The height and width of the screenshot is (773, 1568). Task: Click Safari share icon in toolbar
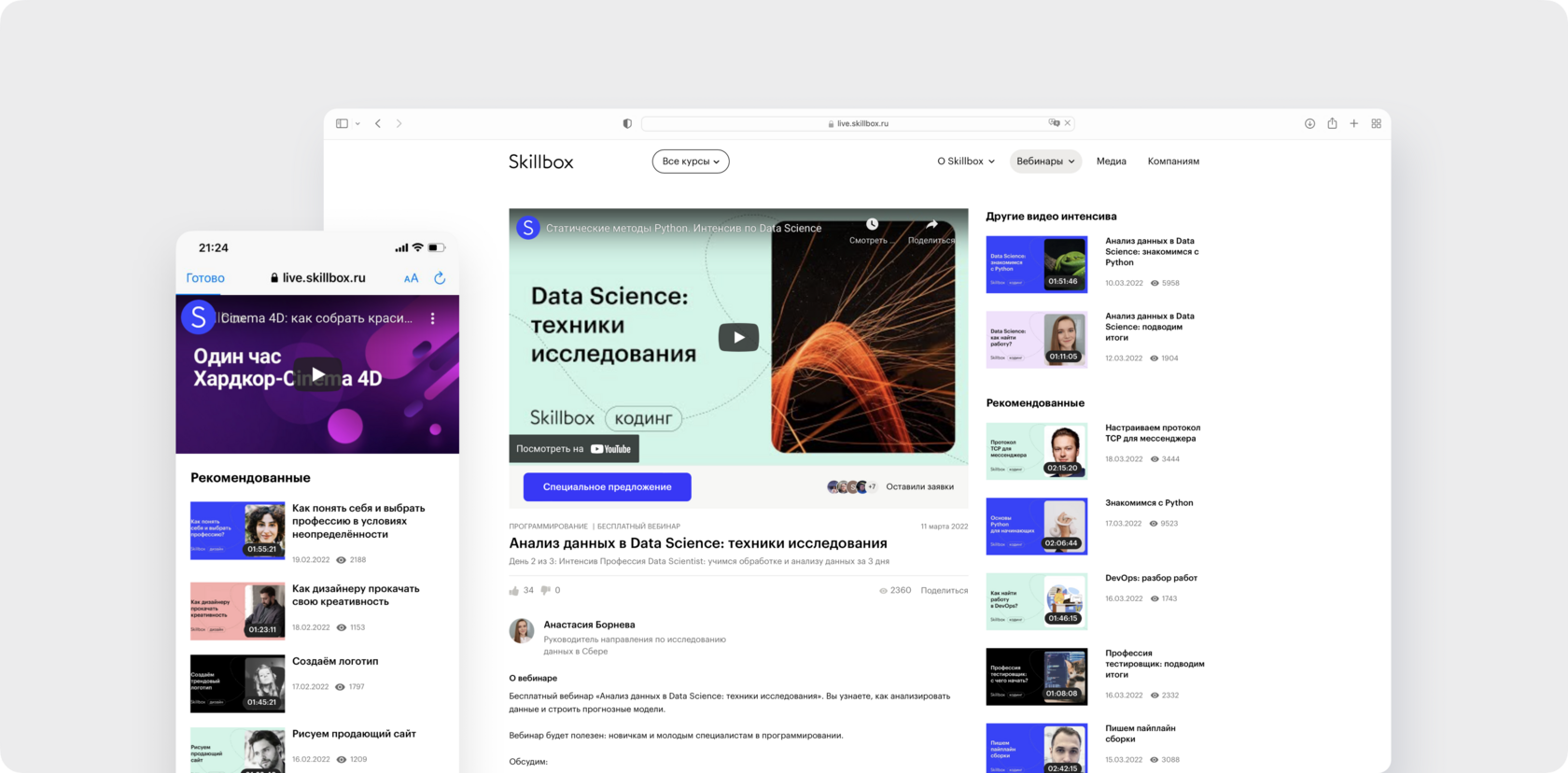(x=1332, y=123)
